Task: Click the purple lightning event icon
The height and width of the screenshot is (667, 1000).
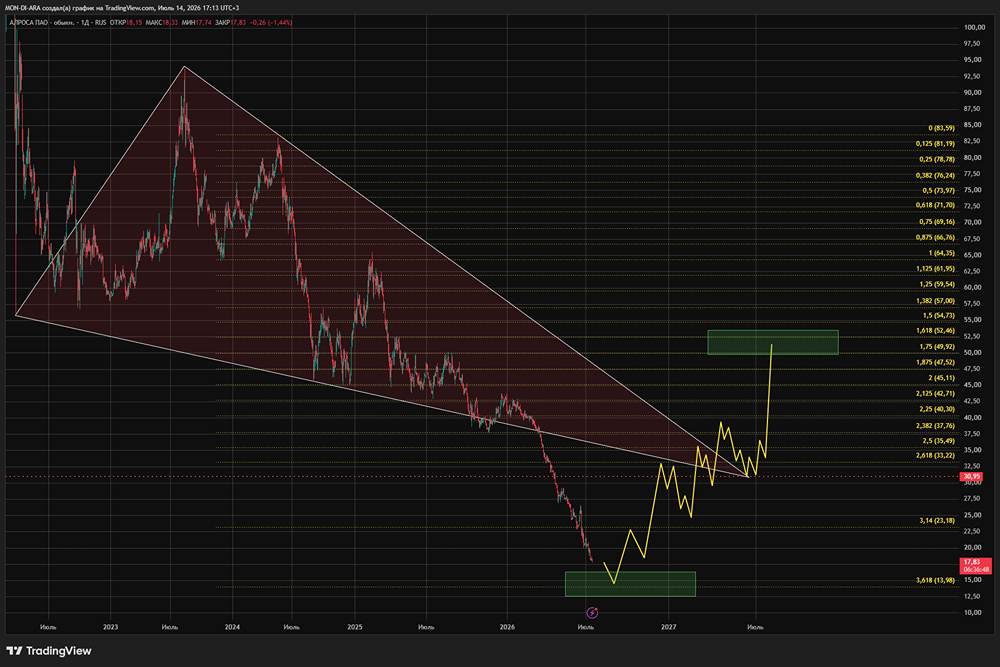Action: coord(592,613)
